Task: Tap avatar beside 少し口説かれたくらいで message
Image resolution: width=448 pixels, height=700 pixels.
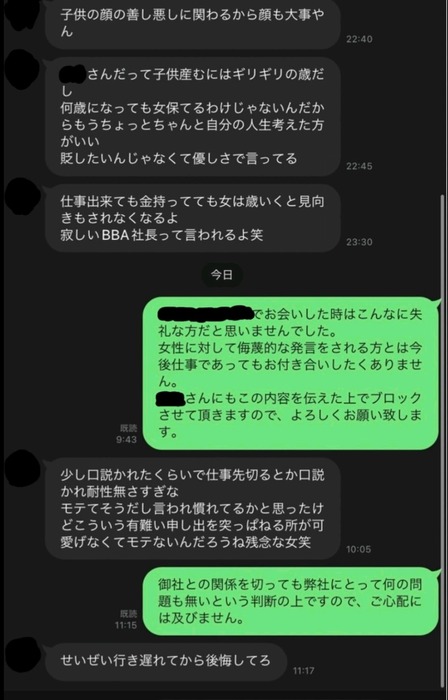Action: pyautogui.click(x=22, y=468)
